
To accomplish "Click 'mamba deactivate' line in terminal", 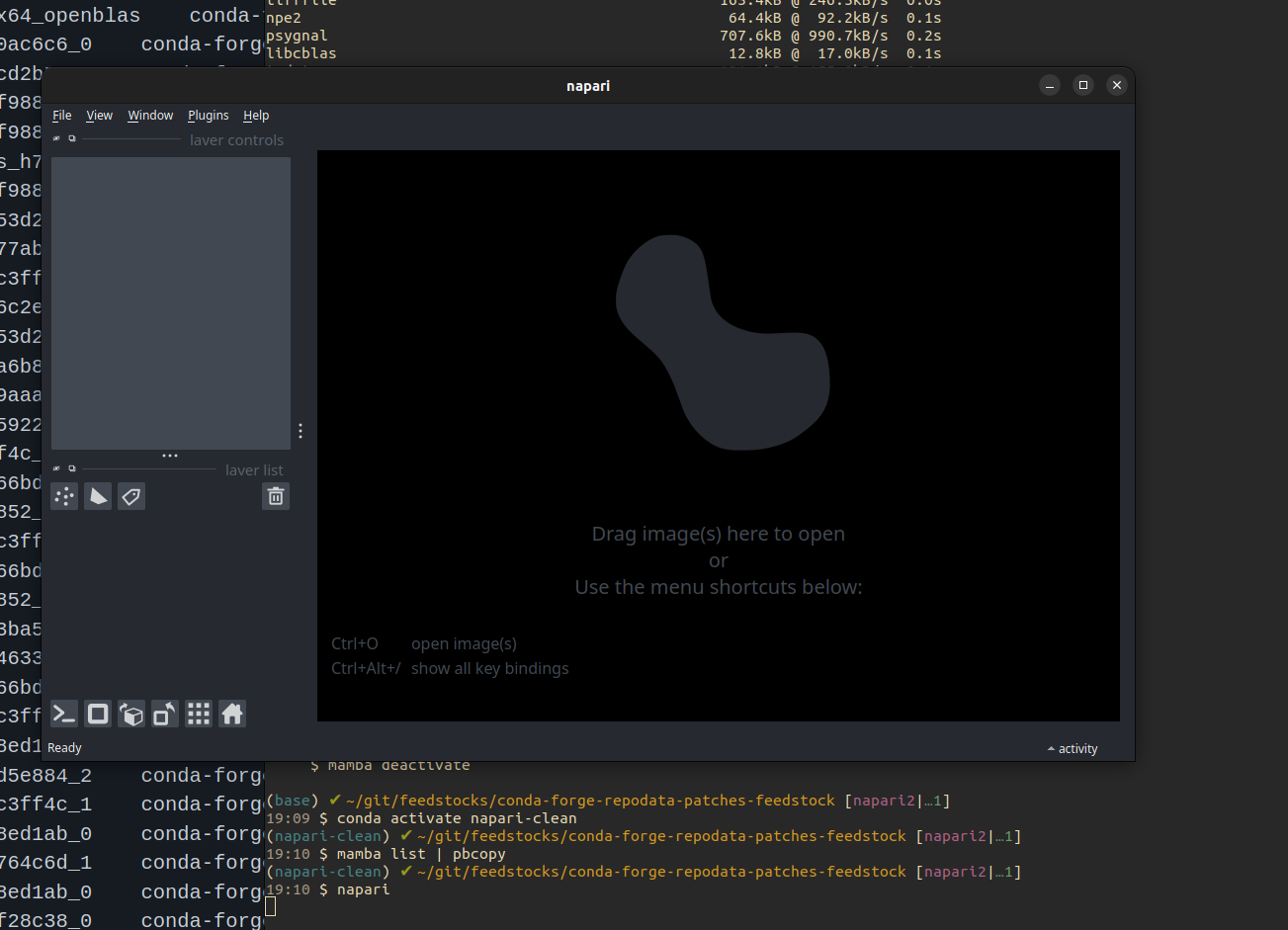I will [x=398, y=766].
